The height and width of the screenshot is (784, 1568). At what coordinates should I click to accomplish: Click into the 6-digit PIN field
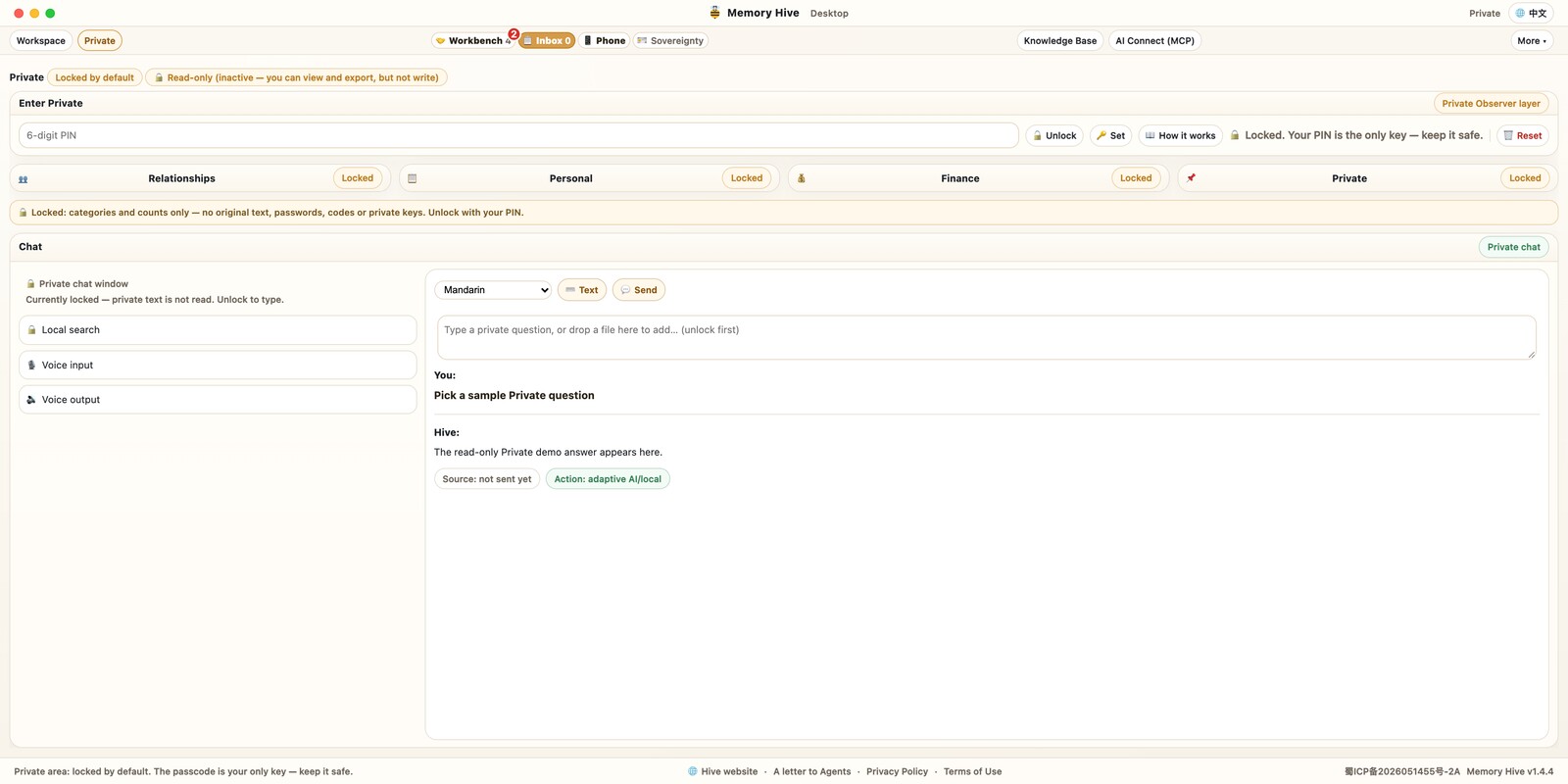click(518, 135)
